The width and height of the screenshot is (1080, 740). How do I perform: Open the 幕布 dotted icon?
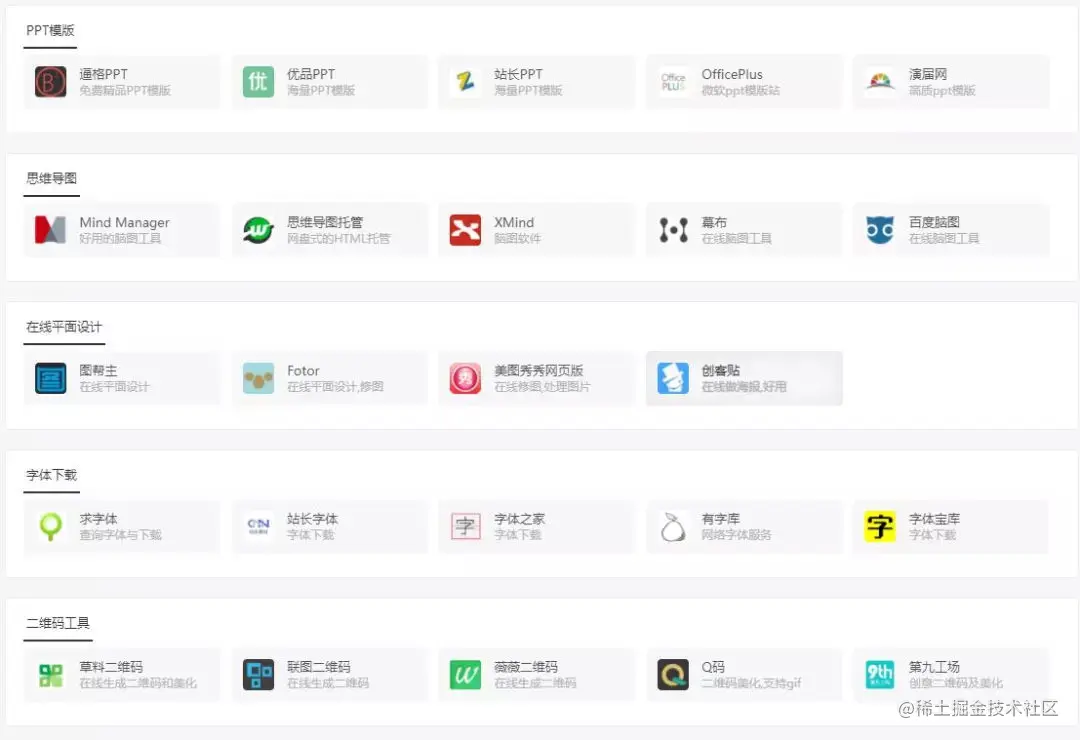click(673, 230)
